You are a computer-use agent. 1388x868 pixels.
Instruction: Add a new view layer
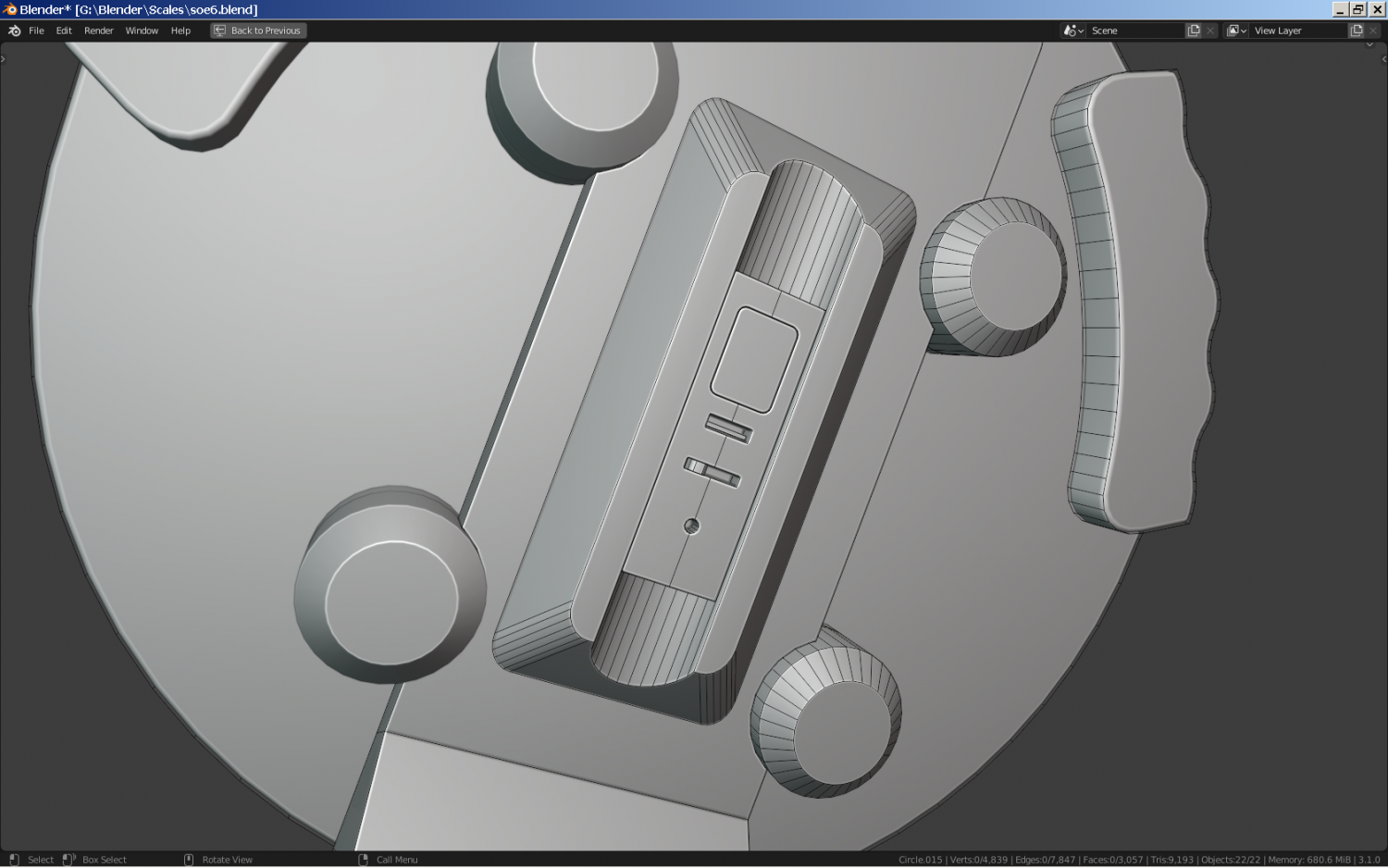1357,31
